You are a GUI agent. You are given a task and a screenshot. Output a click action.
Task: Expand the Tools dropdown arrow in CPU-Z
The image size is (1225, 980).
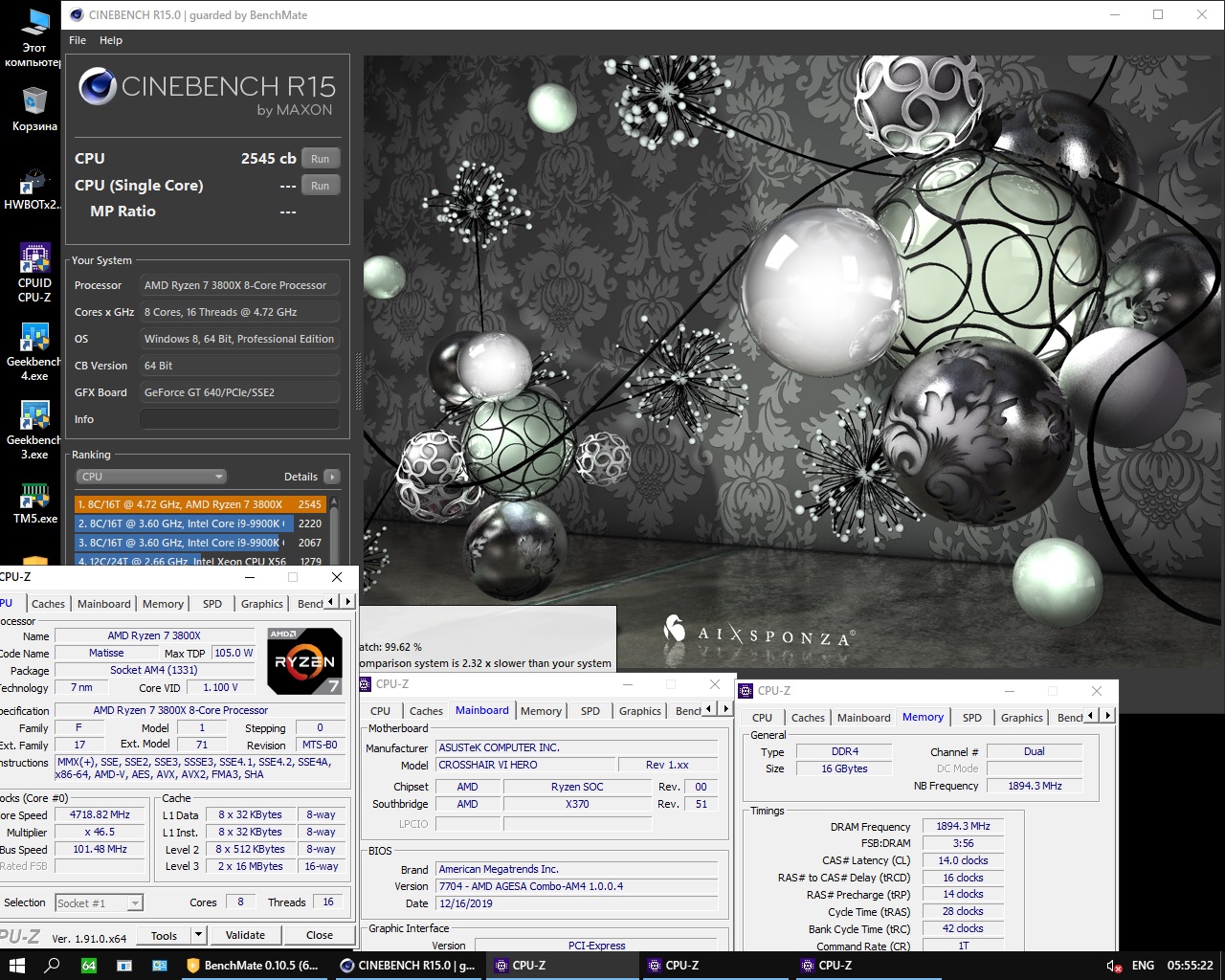pos(198,936)
